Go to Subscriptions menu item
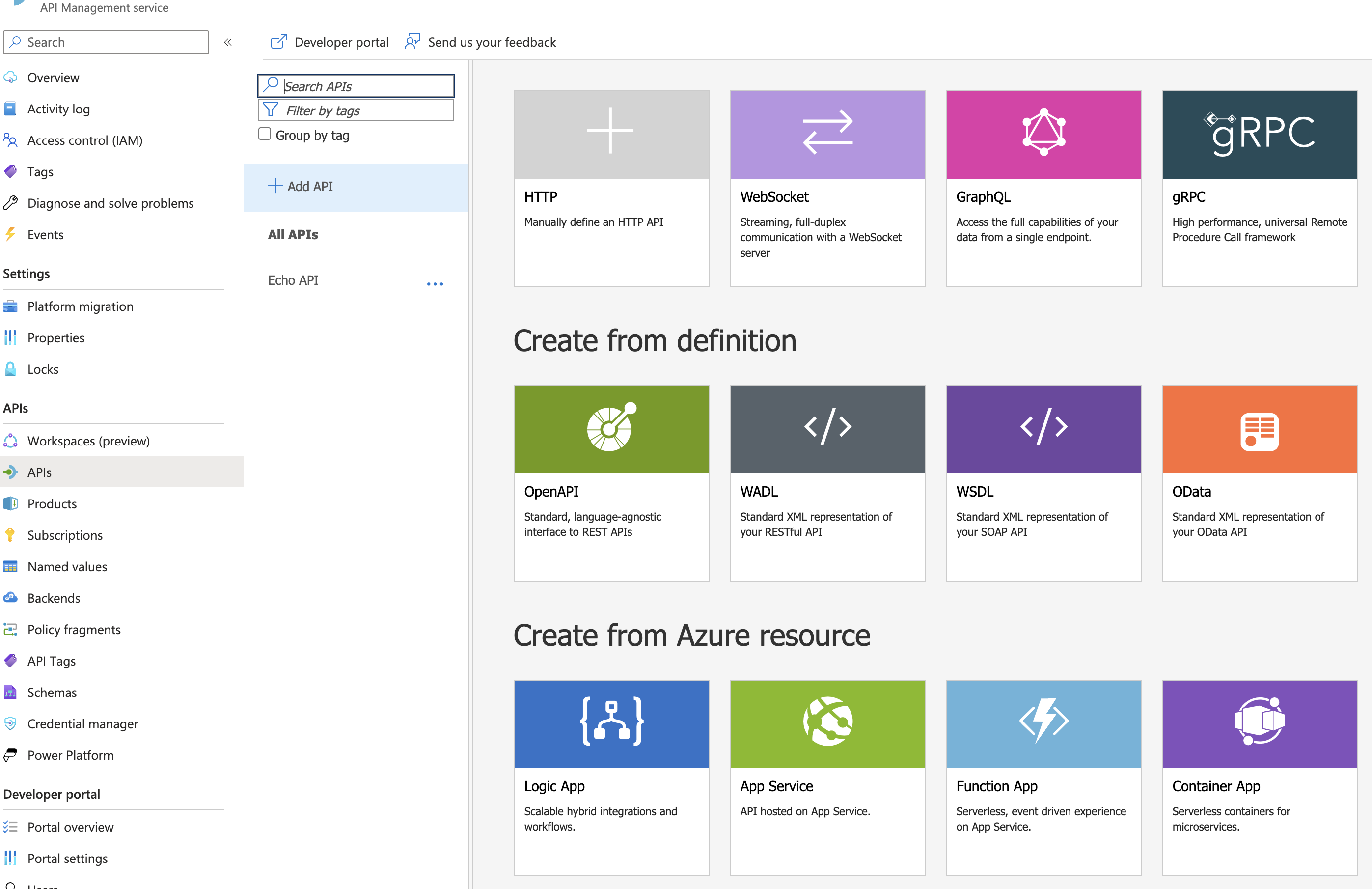The width and height of the screenshot is (1372, 889). (64, 534)
